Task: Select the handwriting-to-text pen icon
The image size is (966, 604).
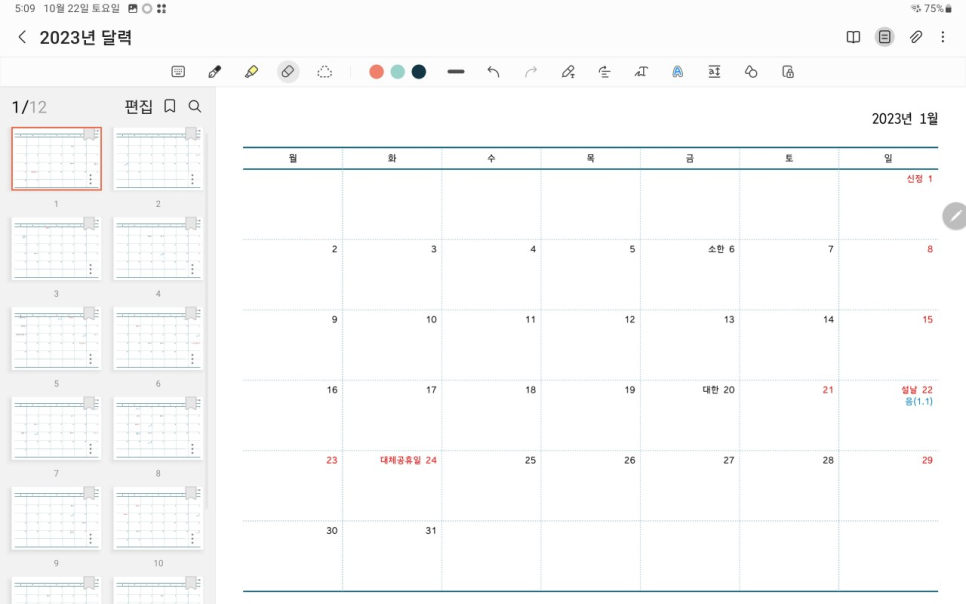Action: 568,71
